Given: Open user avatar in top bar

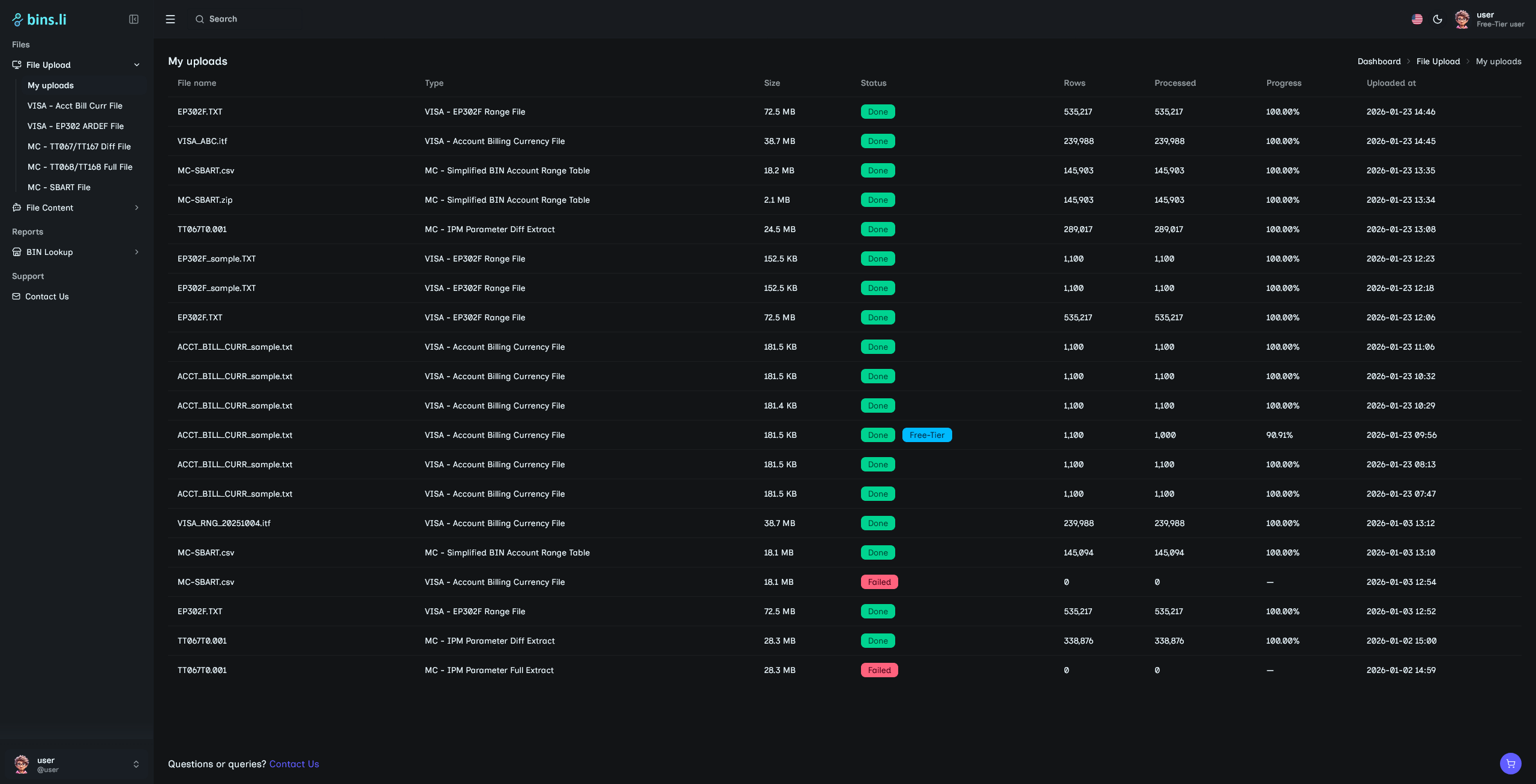Looking at the screenshot, I should (1462, 19).
